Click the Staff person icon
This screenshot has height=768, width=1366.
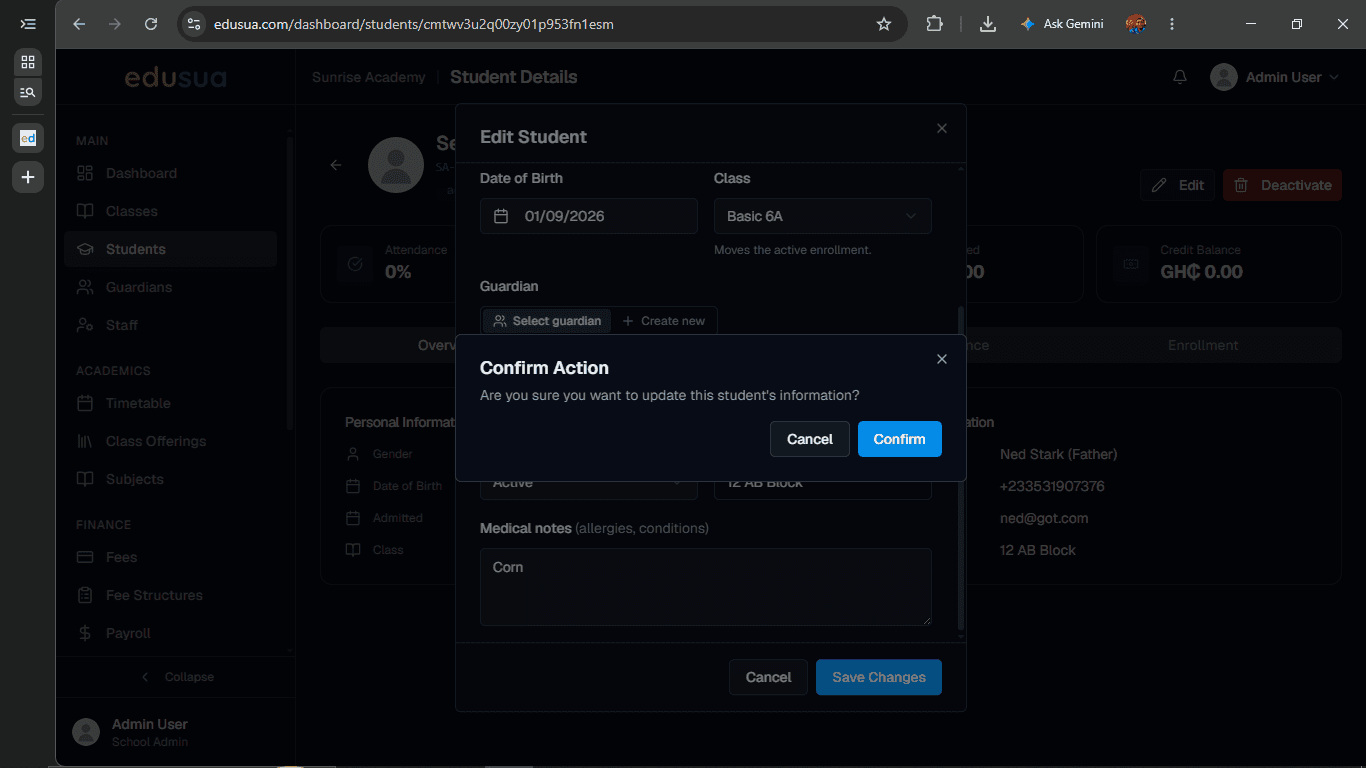pyautogui.click(x=85, y=325)
